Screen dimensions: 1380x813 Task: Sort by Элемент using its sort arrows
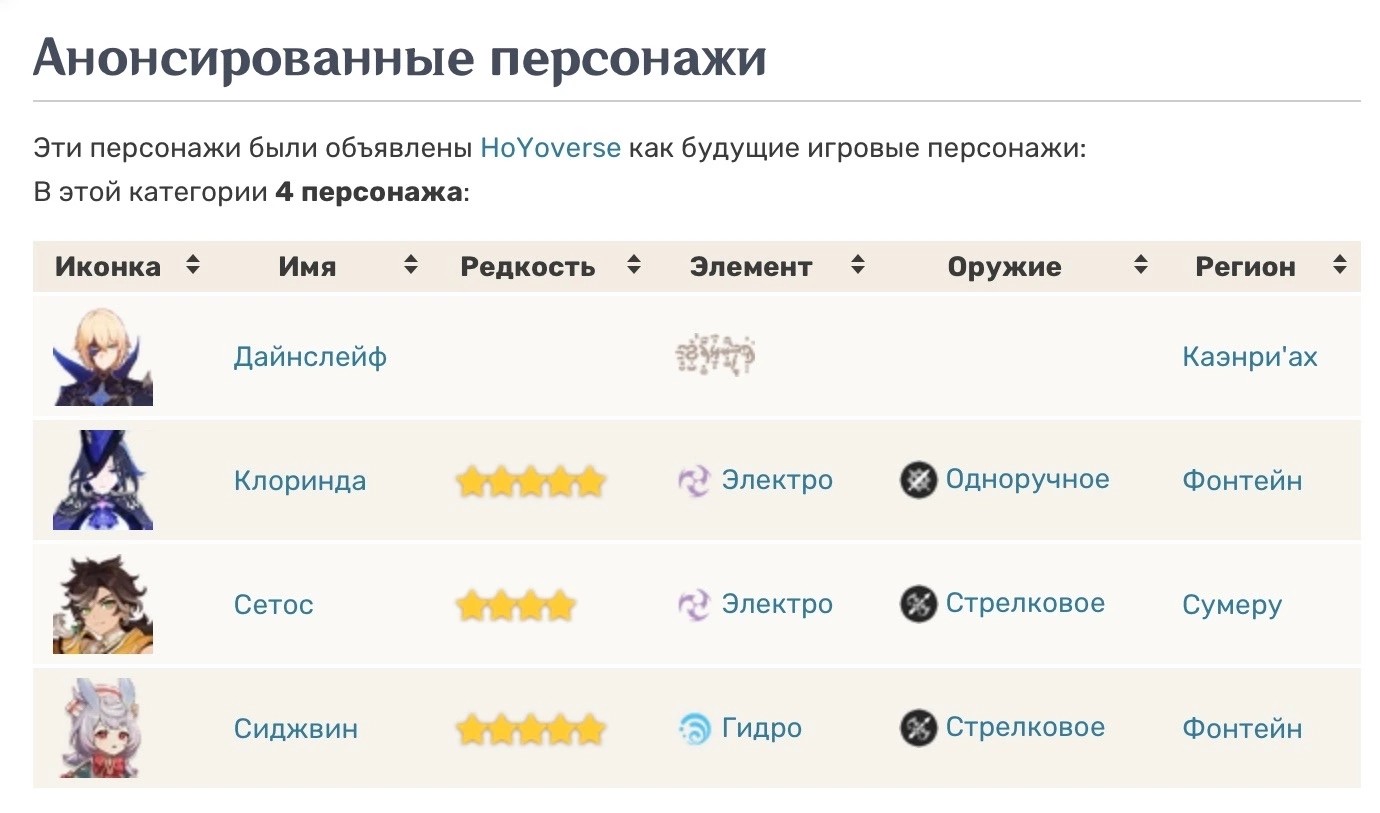[x=857, y=266]
